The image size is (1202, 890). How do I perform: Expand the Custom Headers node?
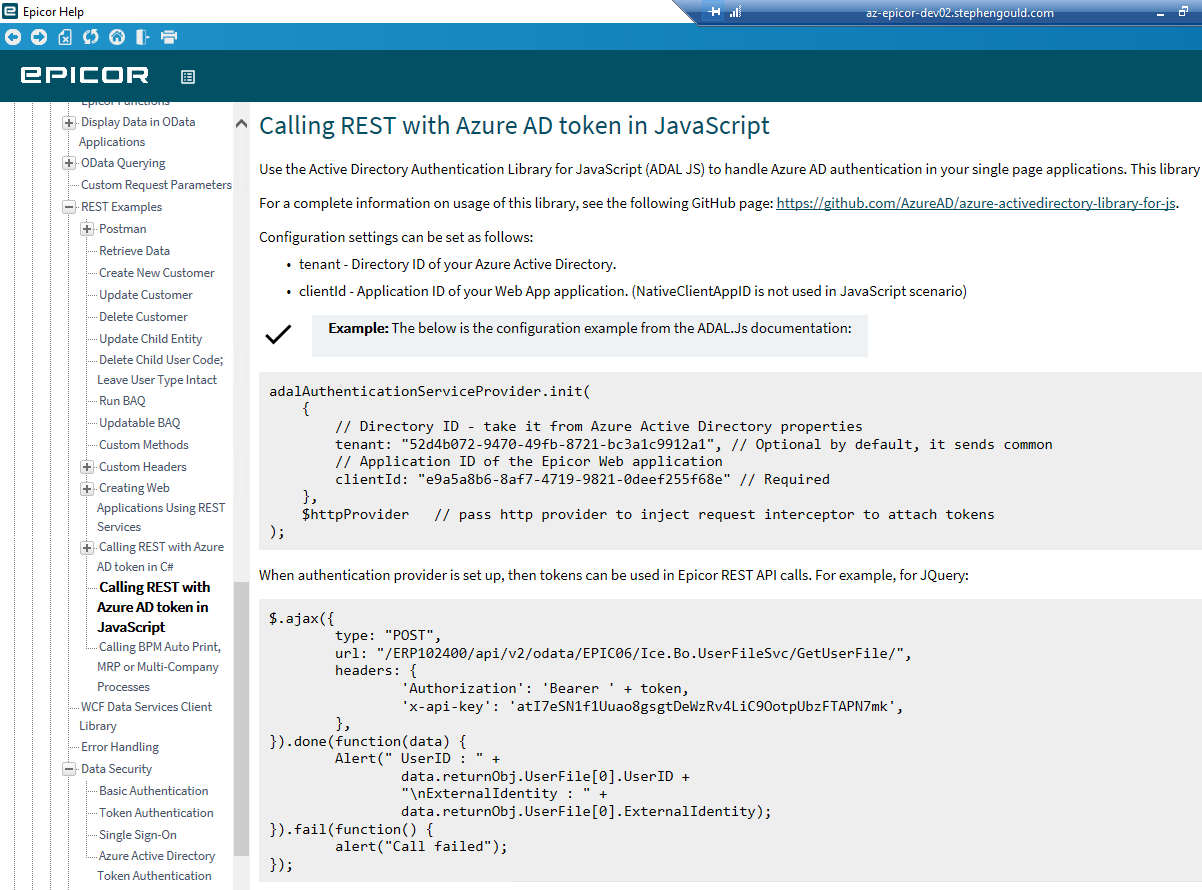coord(87,467)
